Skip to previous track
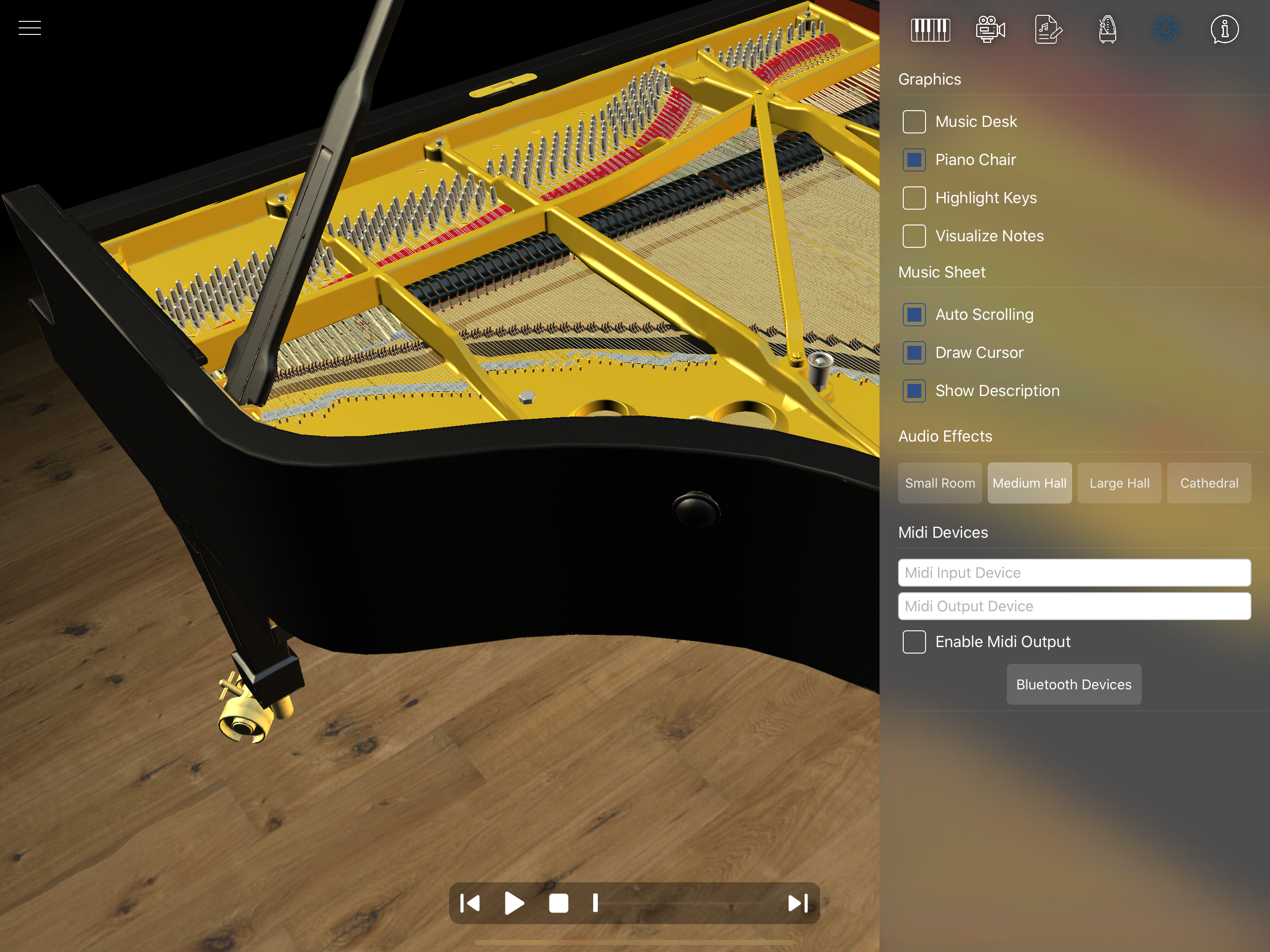Viewport: 1270px width, 952px height. pos(470,903)
